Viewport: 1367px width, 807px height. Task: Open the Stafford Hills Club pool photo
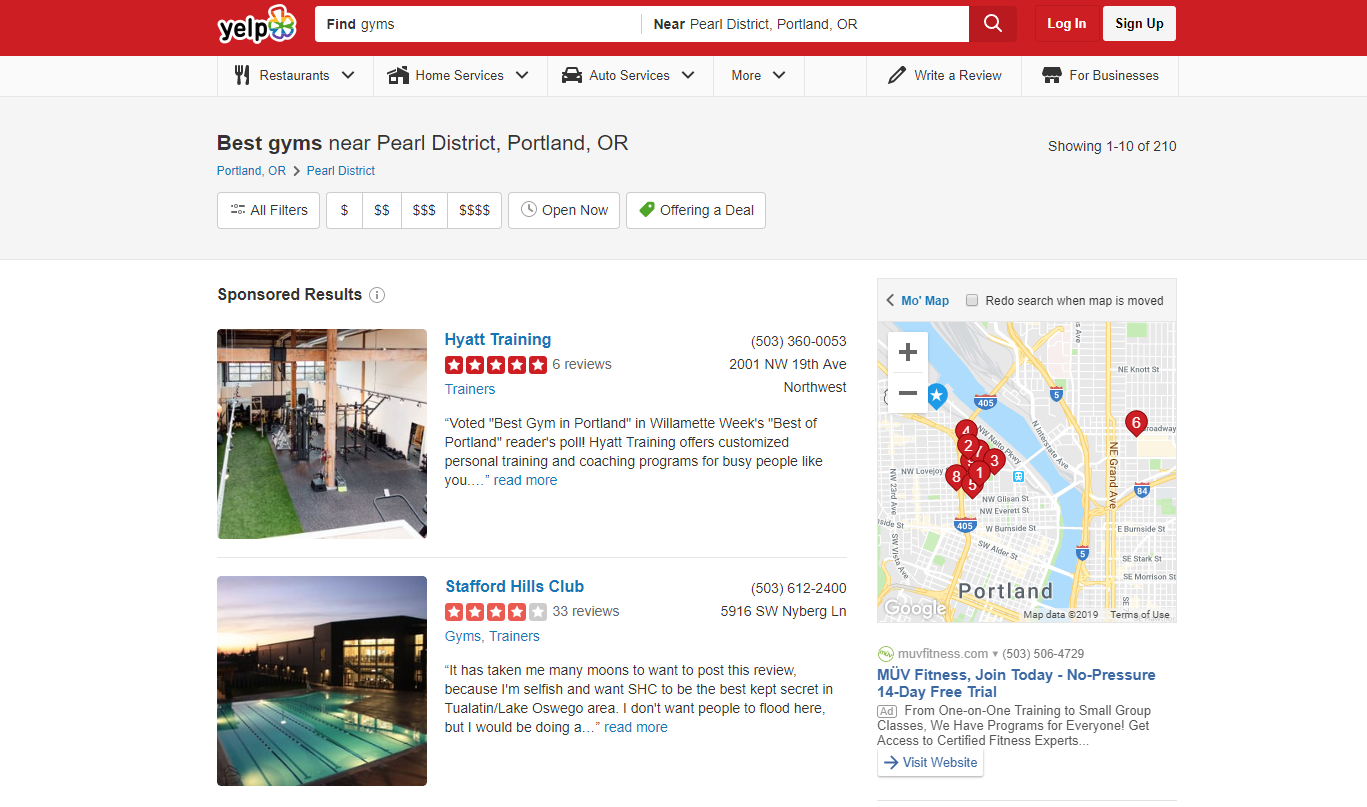coord(322,681)
